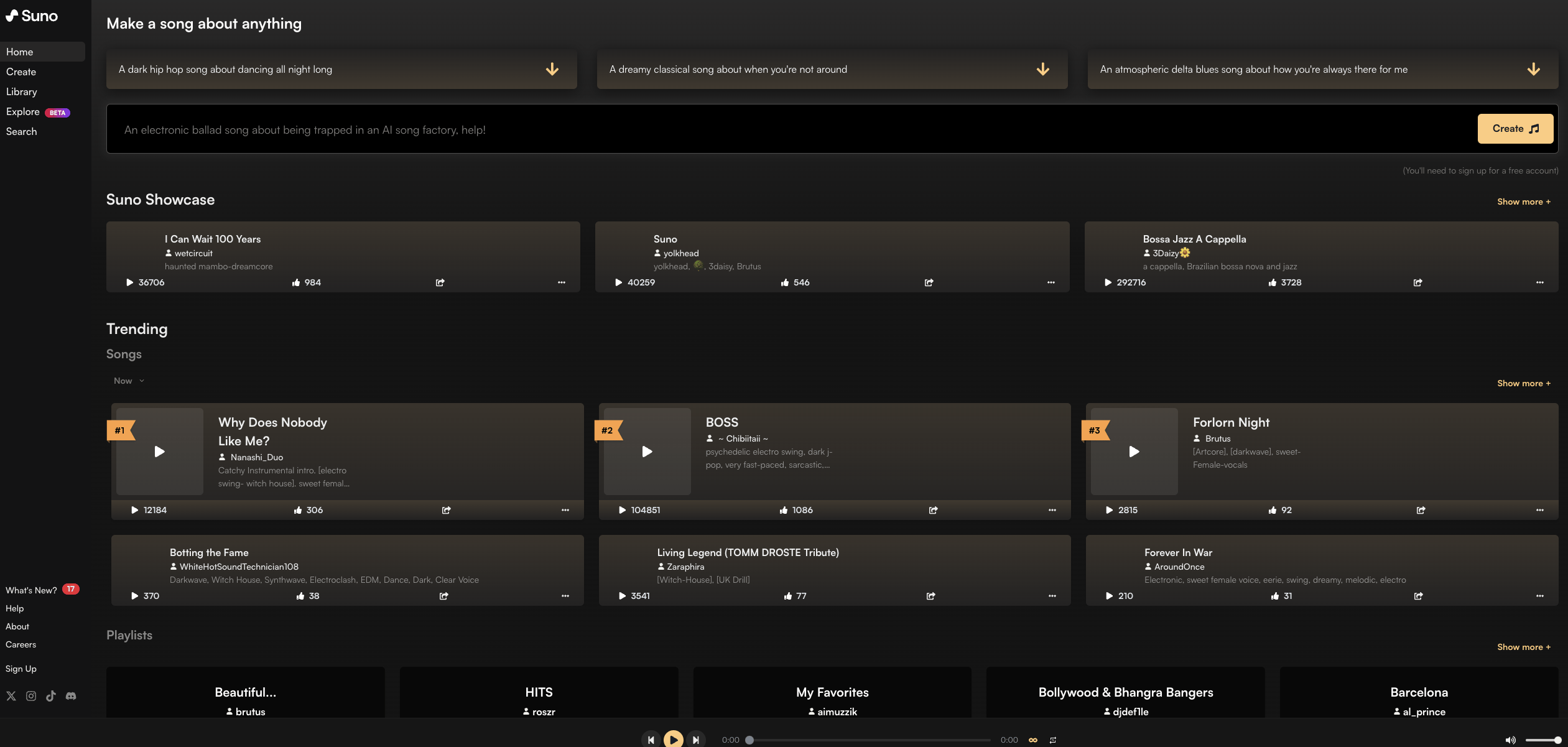Toggle the repeat icon in the player bar
The width and height of the screenshot is (1568, 747).
pos(1053,740)
